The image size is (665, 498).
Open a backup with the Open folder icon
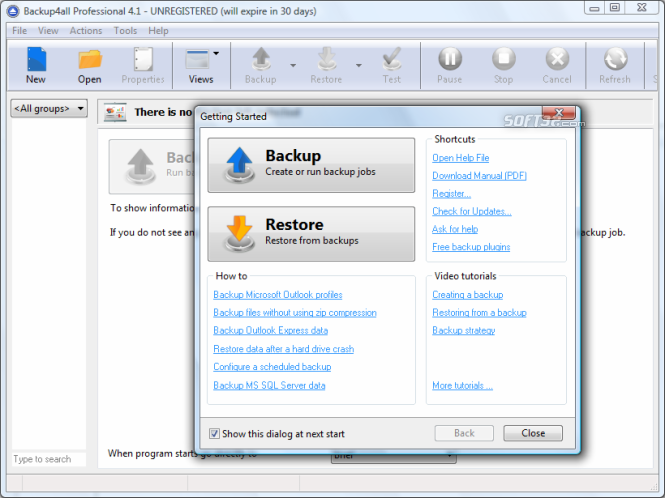pos(89,60)
